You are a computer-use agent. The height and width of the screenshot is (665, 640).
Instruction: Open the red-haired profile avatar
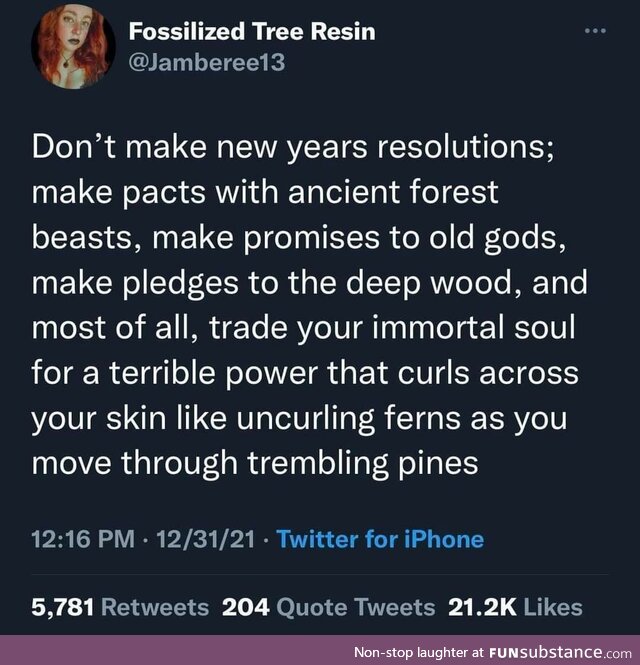(x=73, y=46)
